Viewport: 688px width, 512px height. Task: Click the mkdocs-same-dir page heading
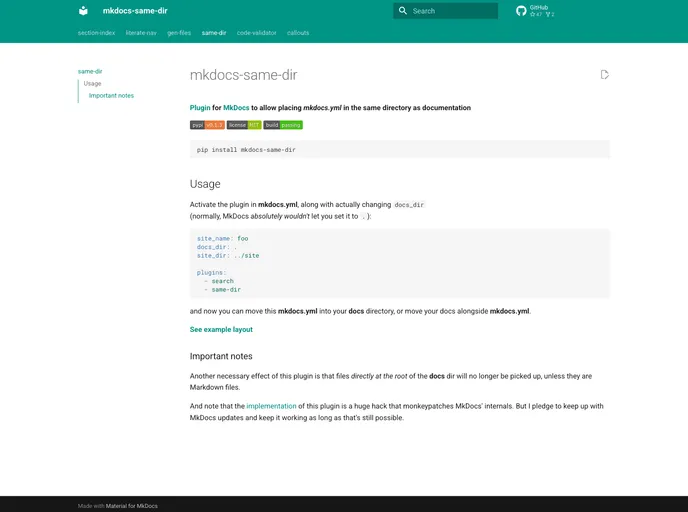click(x=244, y=75)
